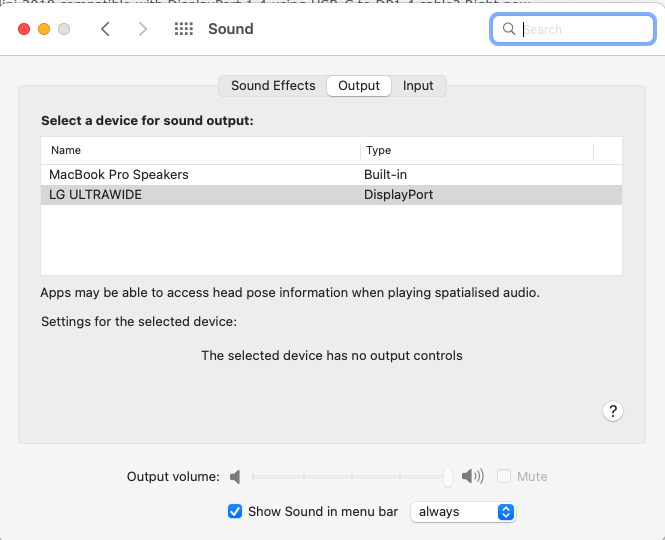Switch to the Input tab
665x540 pixels.
point(418,86)
